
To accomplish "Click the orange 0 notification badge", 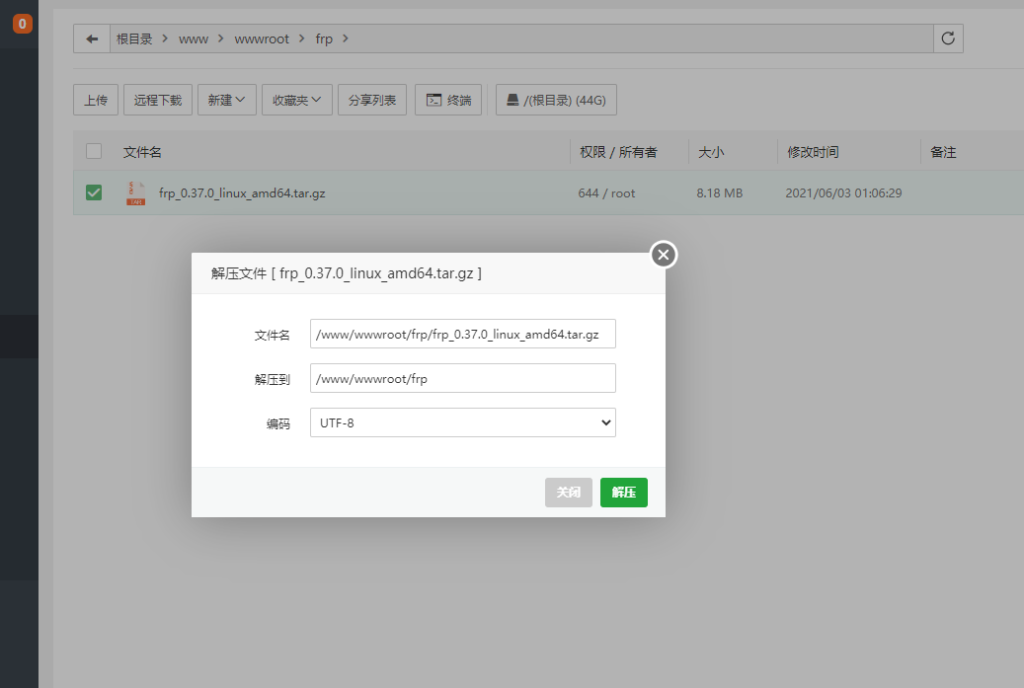I will point(22,24).
